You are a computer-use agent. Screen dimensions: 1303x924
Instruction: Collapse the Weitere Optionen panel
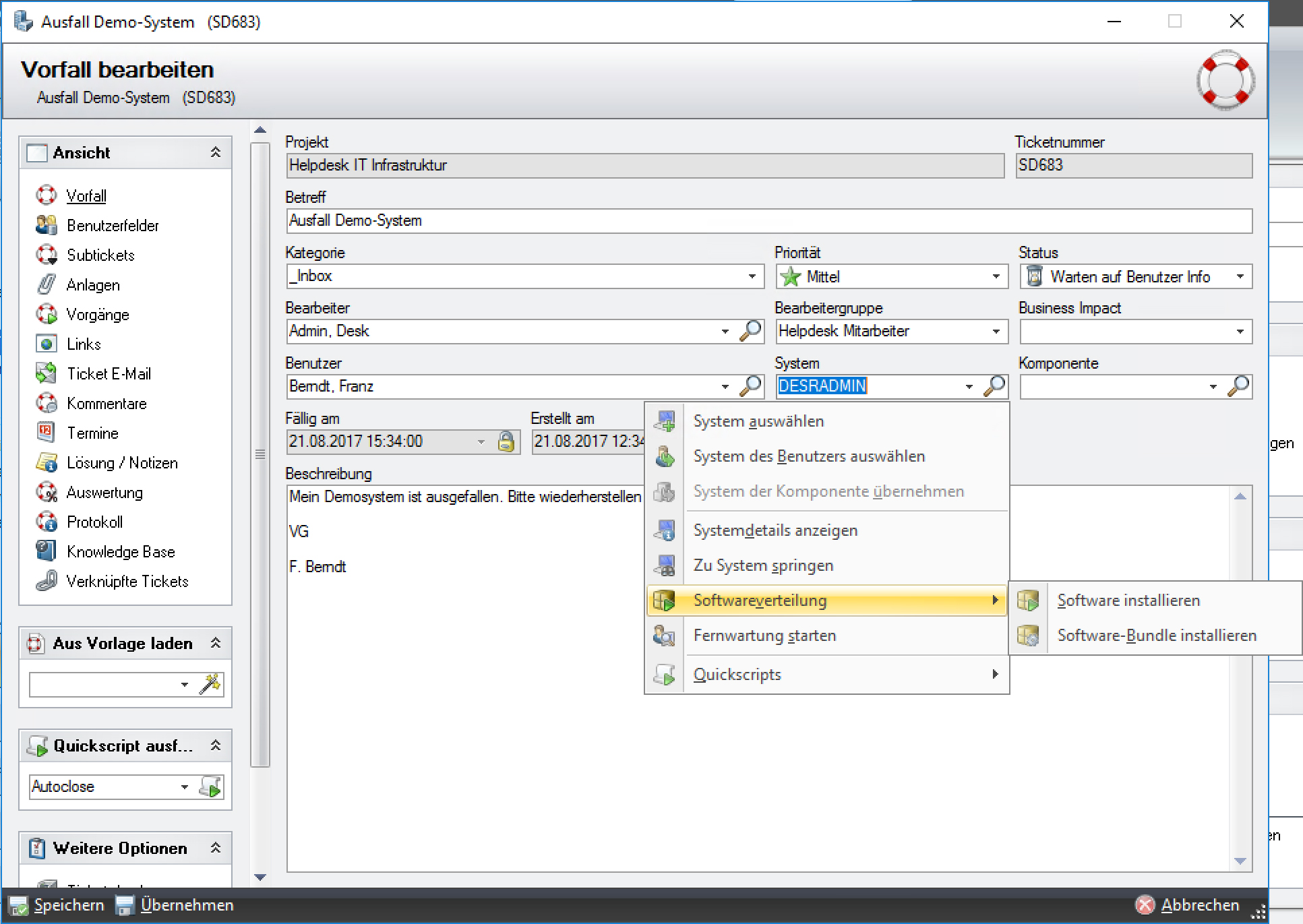[216, 848]
